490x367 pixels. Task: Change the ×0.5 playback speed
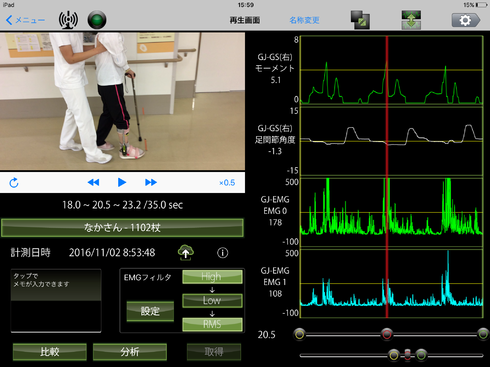(x=227, y=183)
